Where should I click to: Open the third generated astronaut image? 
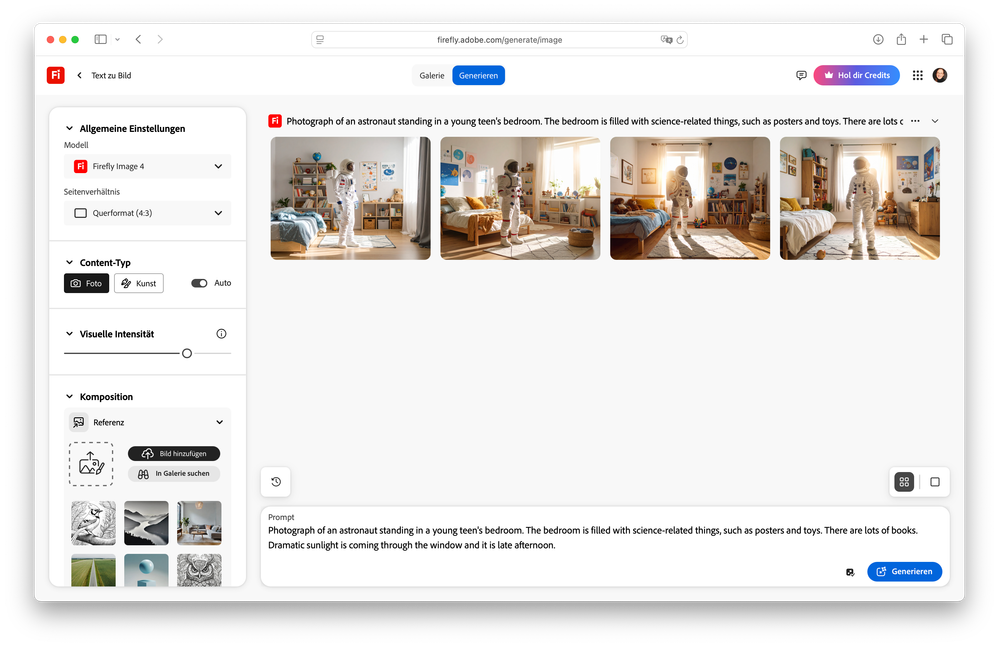[690, 198]
